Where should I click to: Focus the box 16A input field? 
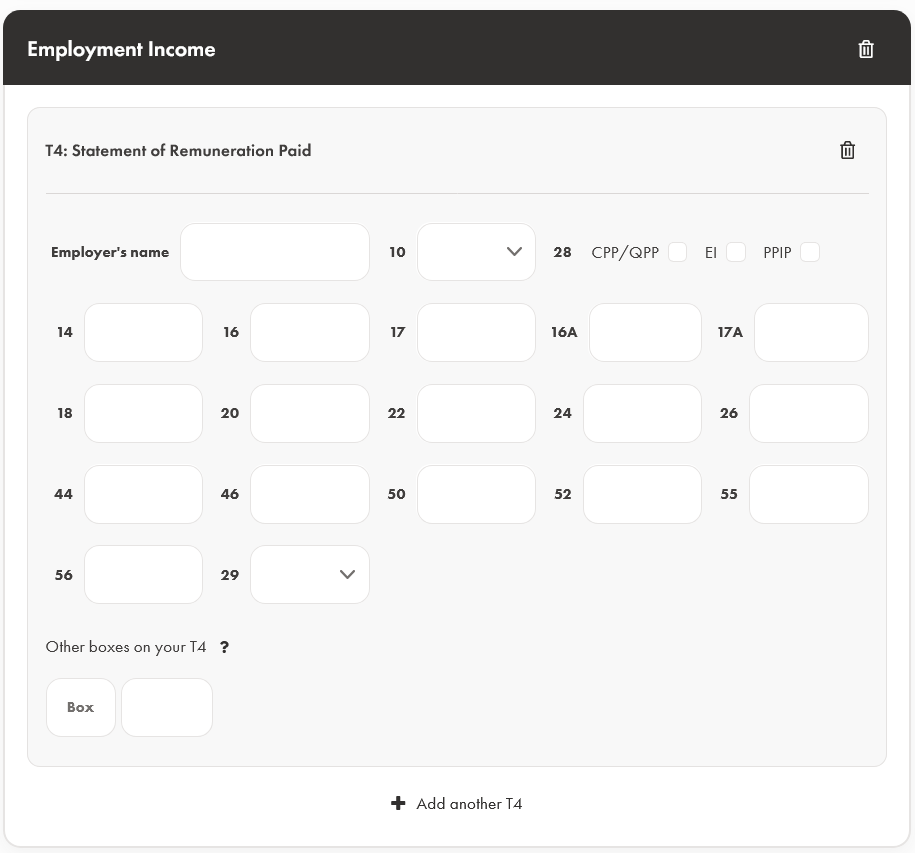point(645,332)
